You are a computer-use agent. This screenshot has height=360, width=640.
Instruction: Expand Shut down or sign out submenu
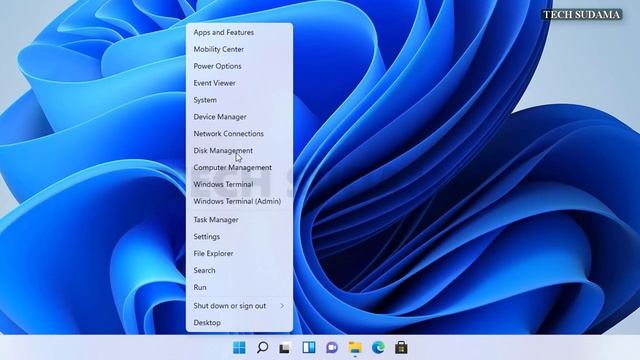239,306
